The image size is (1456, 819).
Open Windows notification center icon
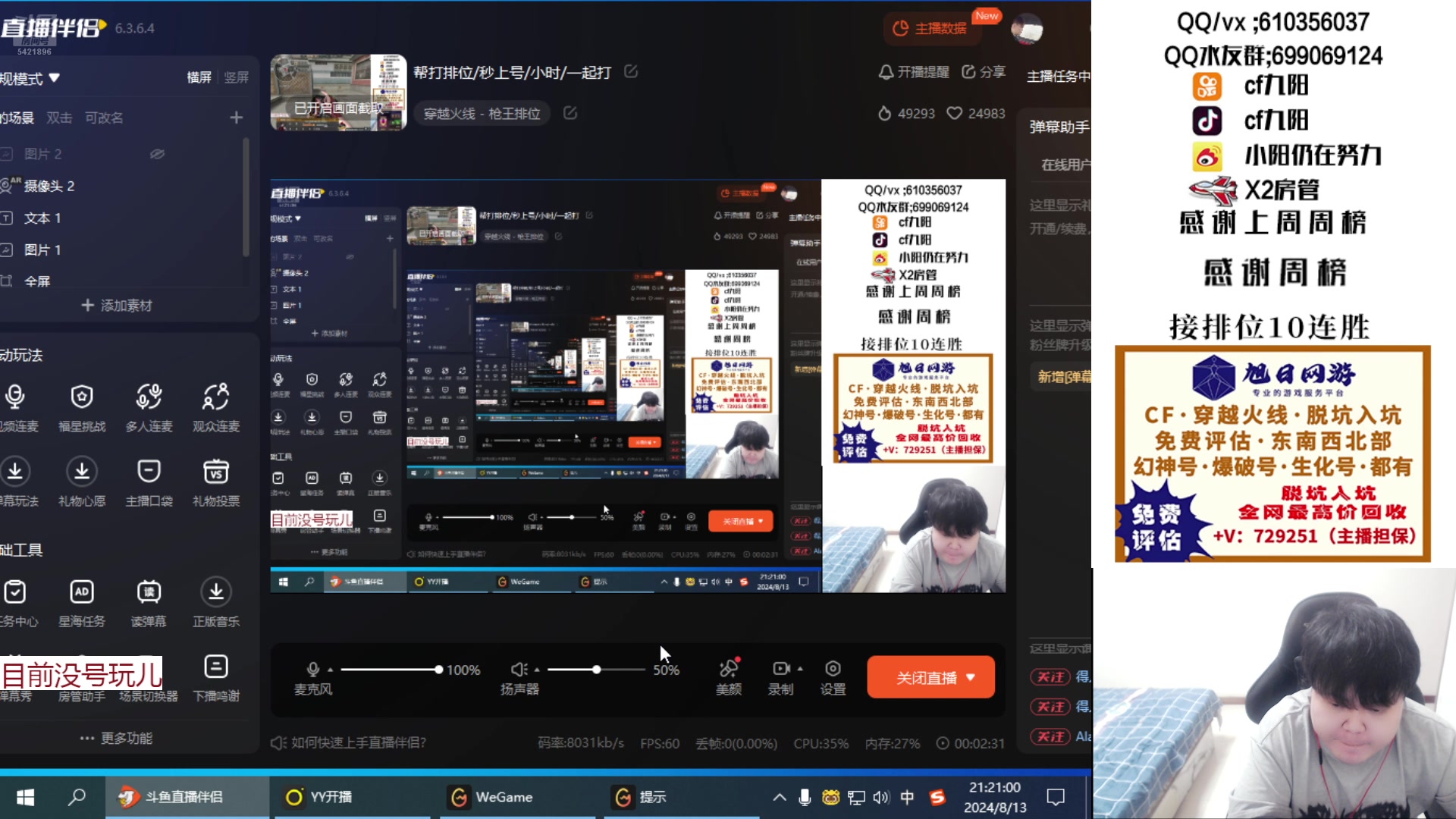(1056, 797)
